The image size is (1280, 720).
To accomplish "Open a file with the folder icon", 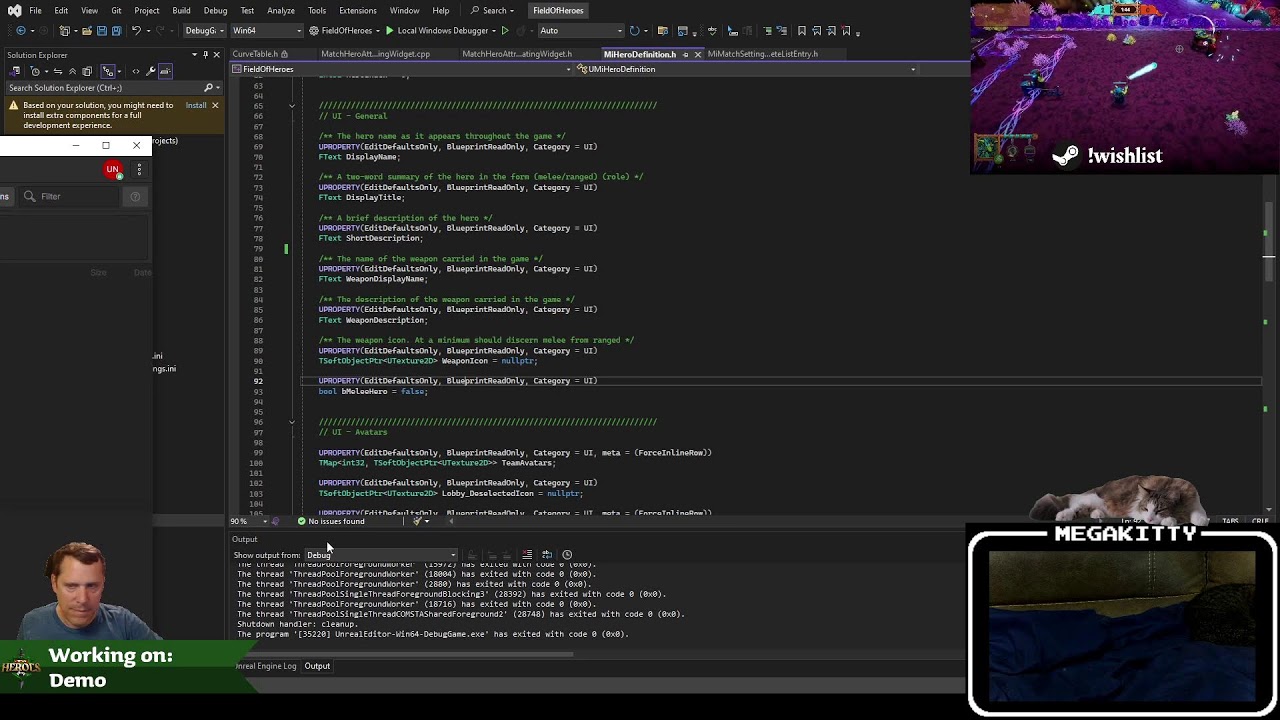I will tap(87, 31).
